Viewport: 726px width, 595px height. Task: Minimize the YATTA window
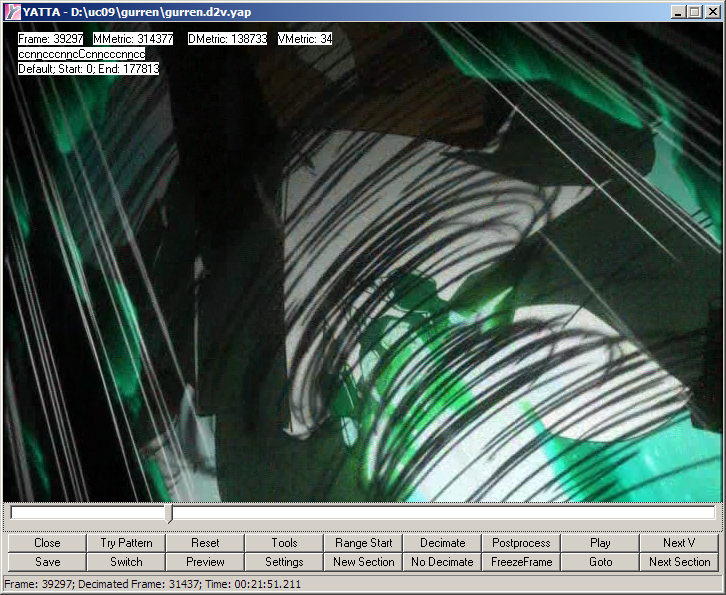pyautogui.click(x=678, y=12)
